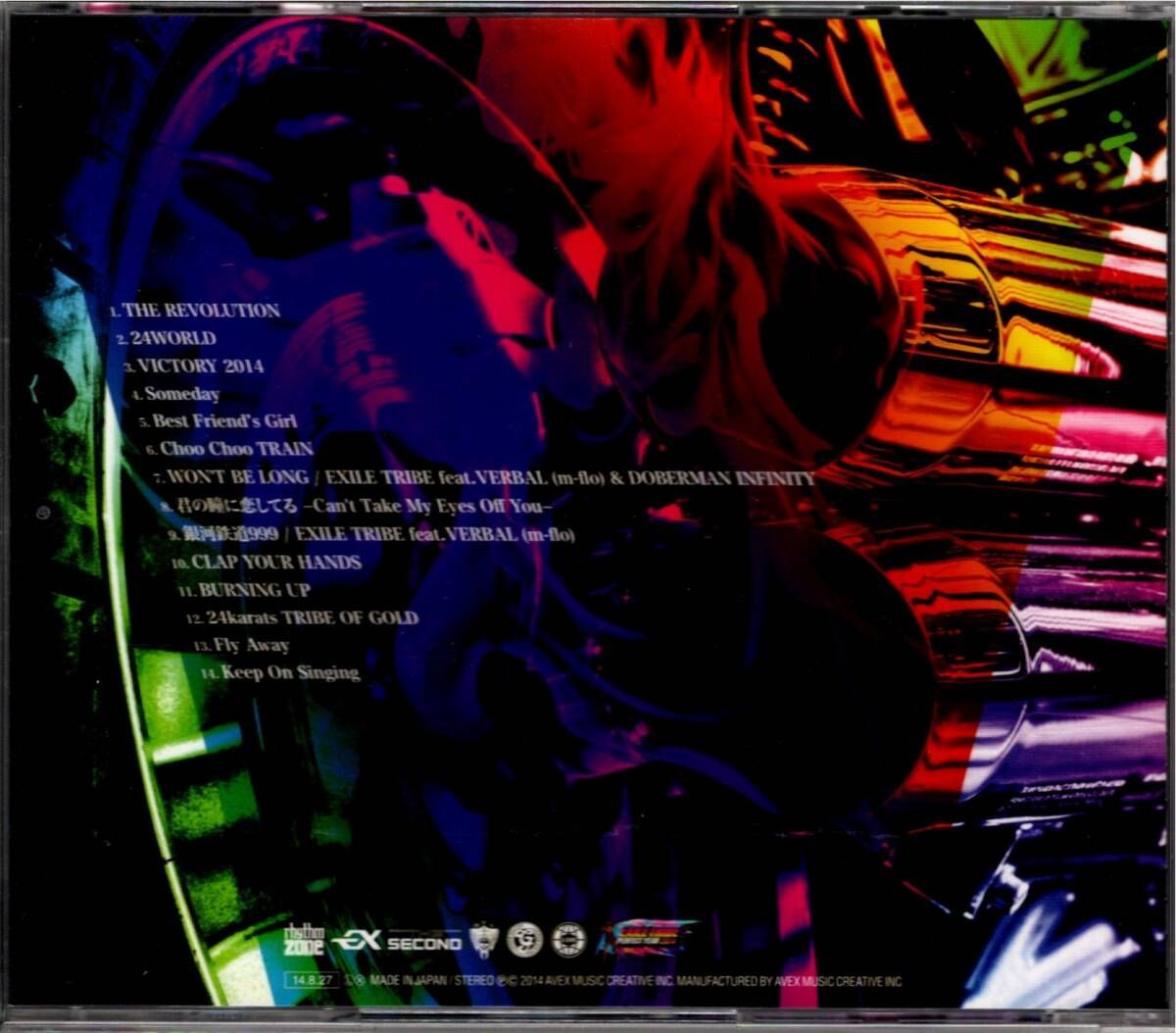Viewport: 1176px width, 1033px height.
Task: Select track 1 THE REVOLUTION
Action: (194, 311)
